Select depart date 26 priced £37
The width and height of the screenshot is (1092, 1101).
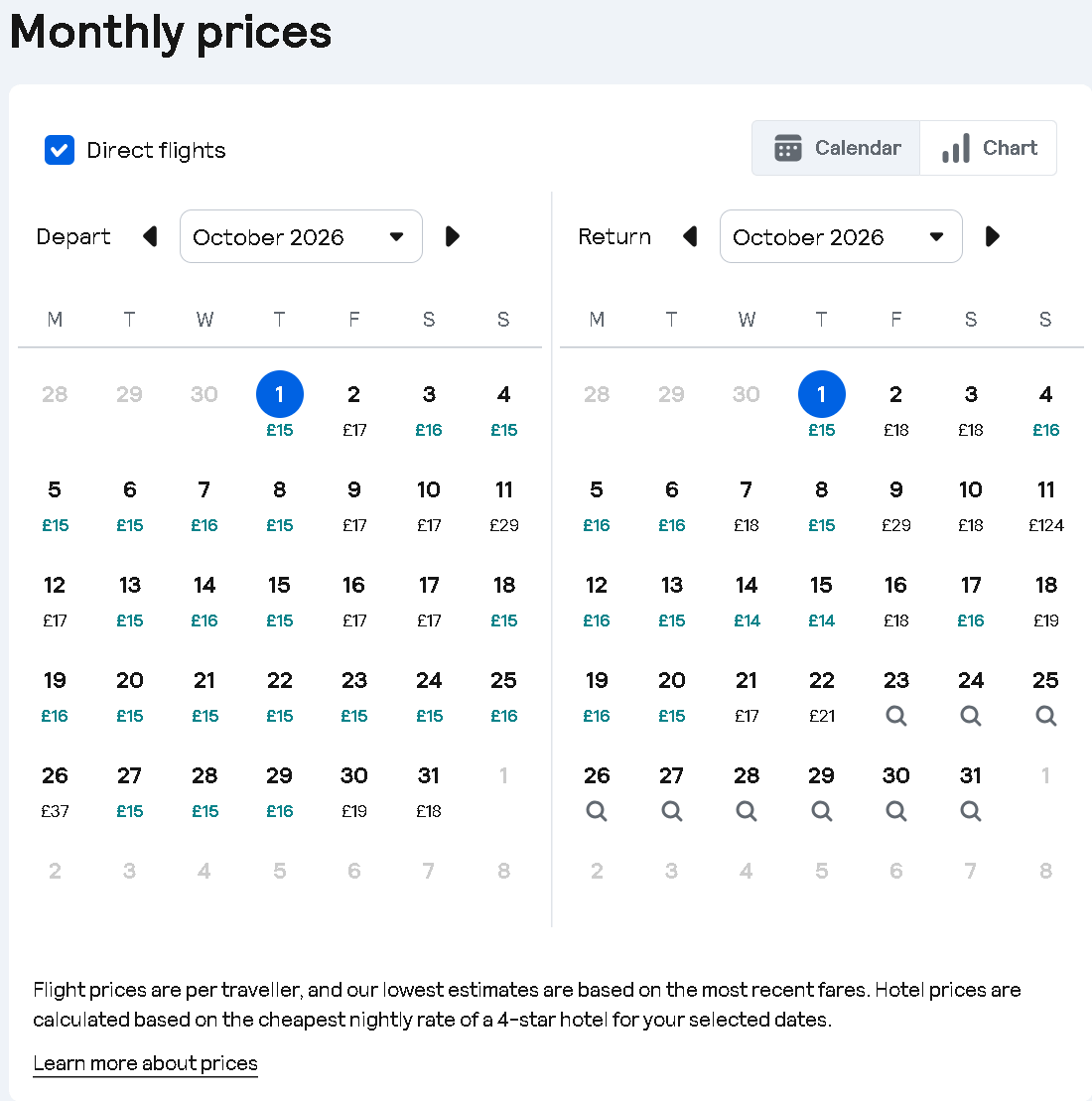click(55, 792)
